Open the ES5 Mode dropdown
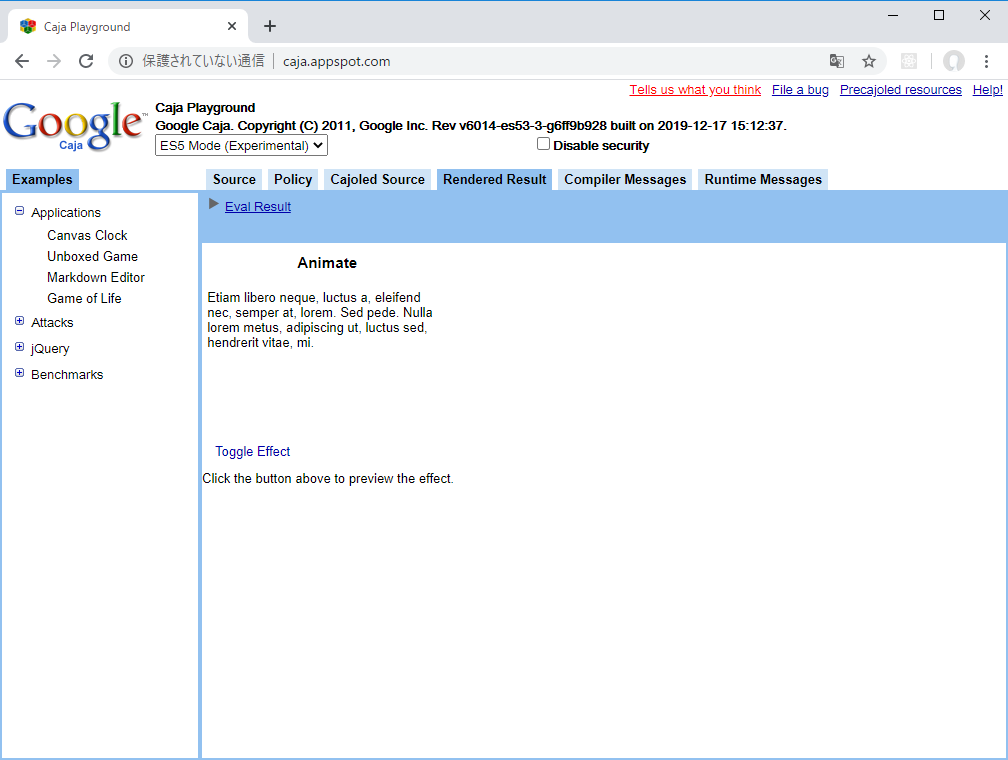Screen dimensions: 1008x760 click(240, 145)
